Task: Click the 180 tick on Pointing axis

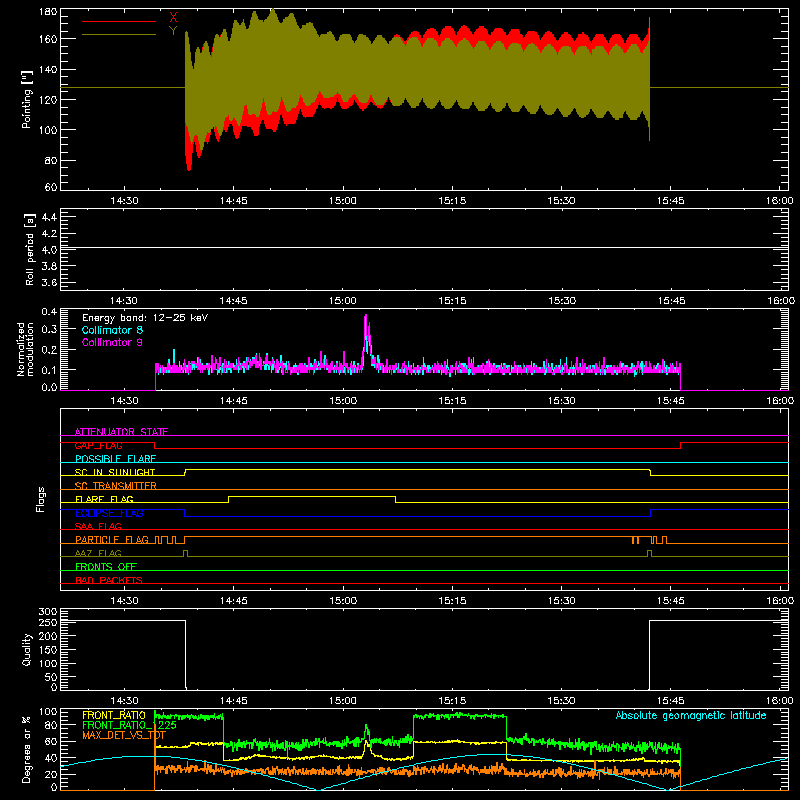Action: 48,12
